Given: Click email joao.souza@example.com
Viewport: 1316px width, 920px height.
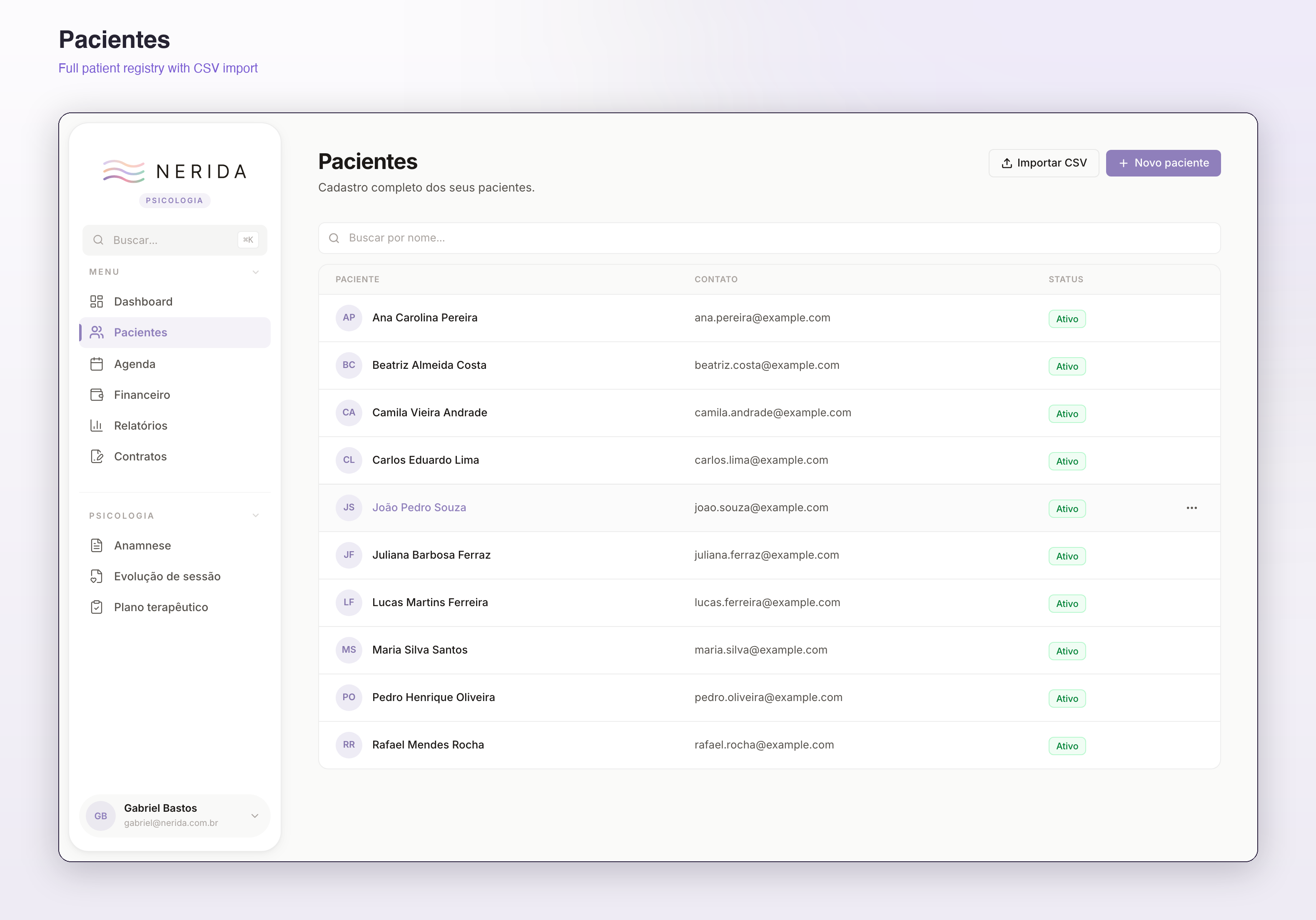Looking at the screenshot, I should click(761, 507).
